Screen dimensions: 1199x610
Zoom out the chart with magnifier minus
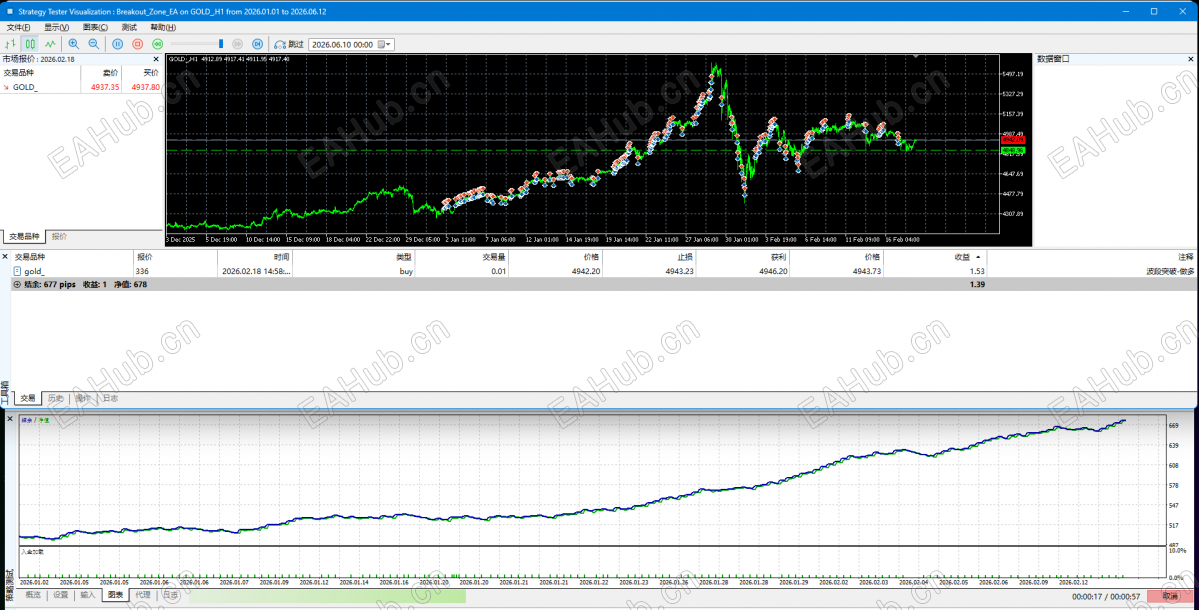[x=93, y=44]
